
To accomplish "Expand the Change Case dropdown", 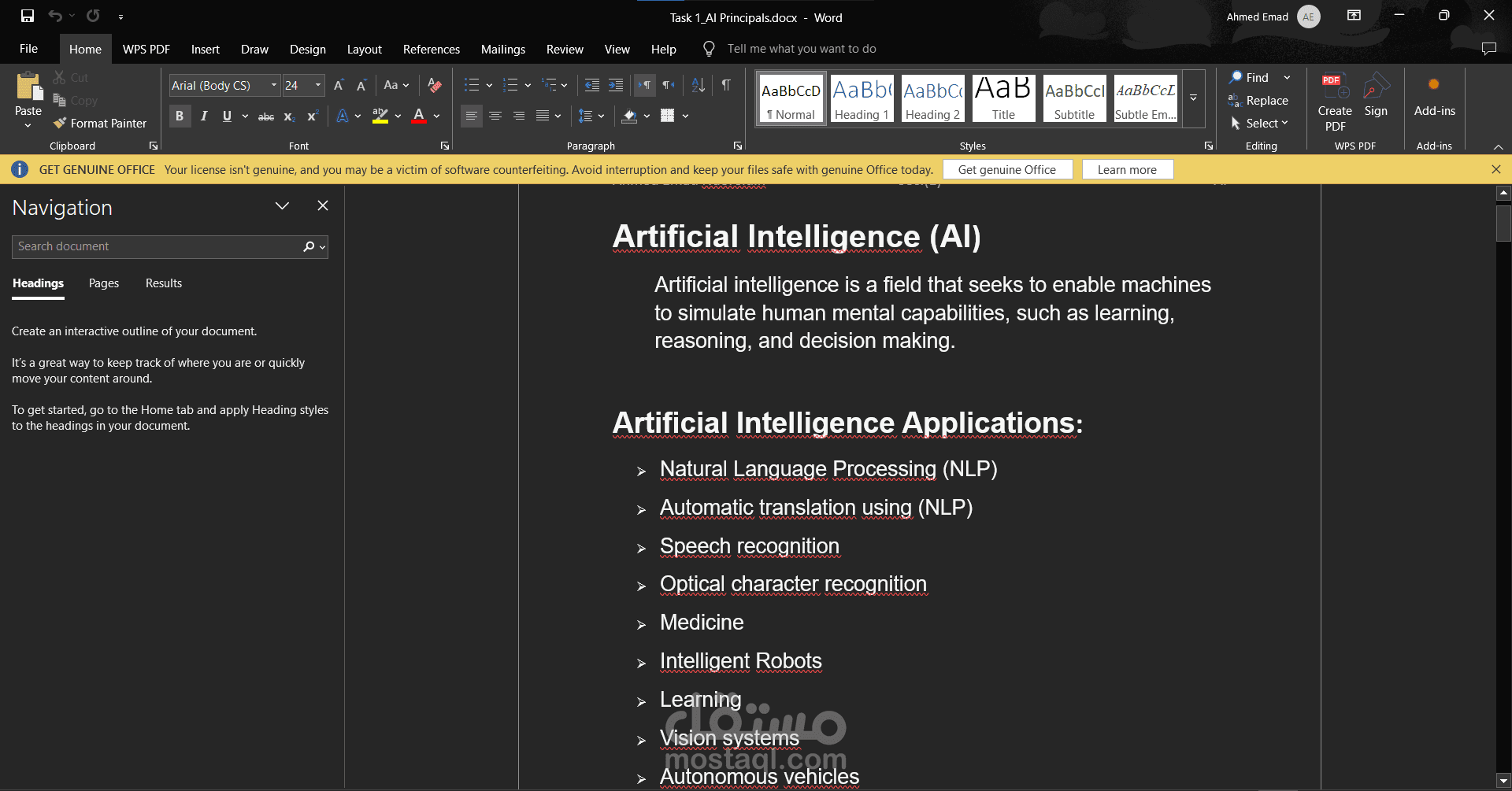I will click(406, 85).
